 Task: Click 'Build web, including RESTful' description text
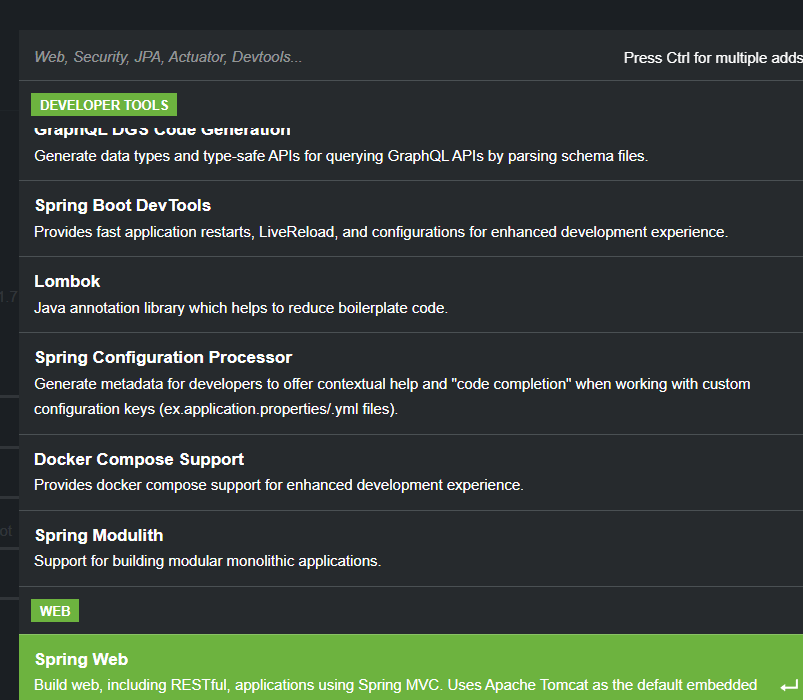click(395, 685)
